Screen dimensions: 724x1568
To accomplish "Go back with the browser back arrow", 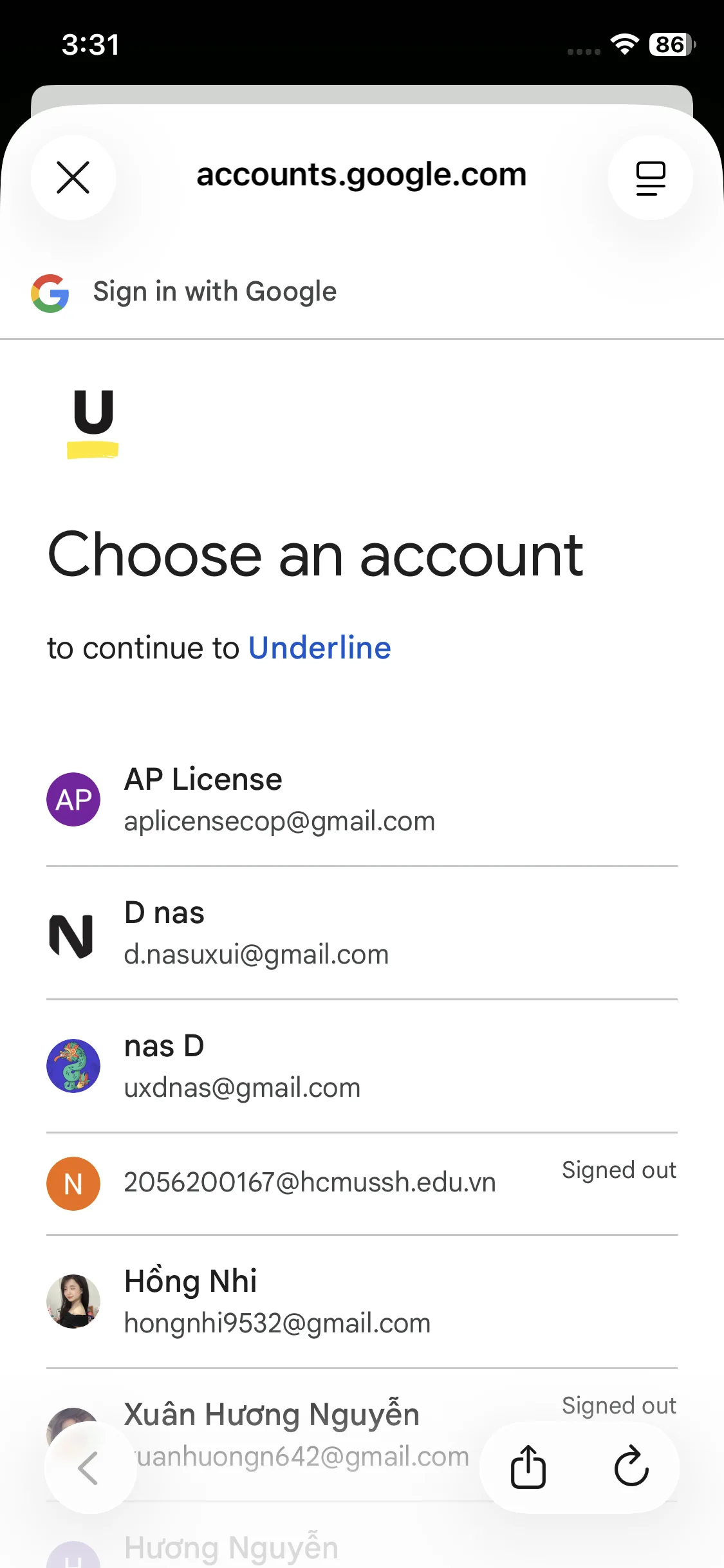I will [x=89, y=1468].
